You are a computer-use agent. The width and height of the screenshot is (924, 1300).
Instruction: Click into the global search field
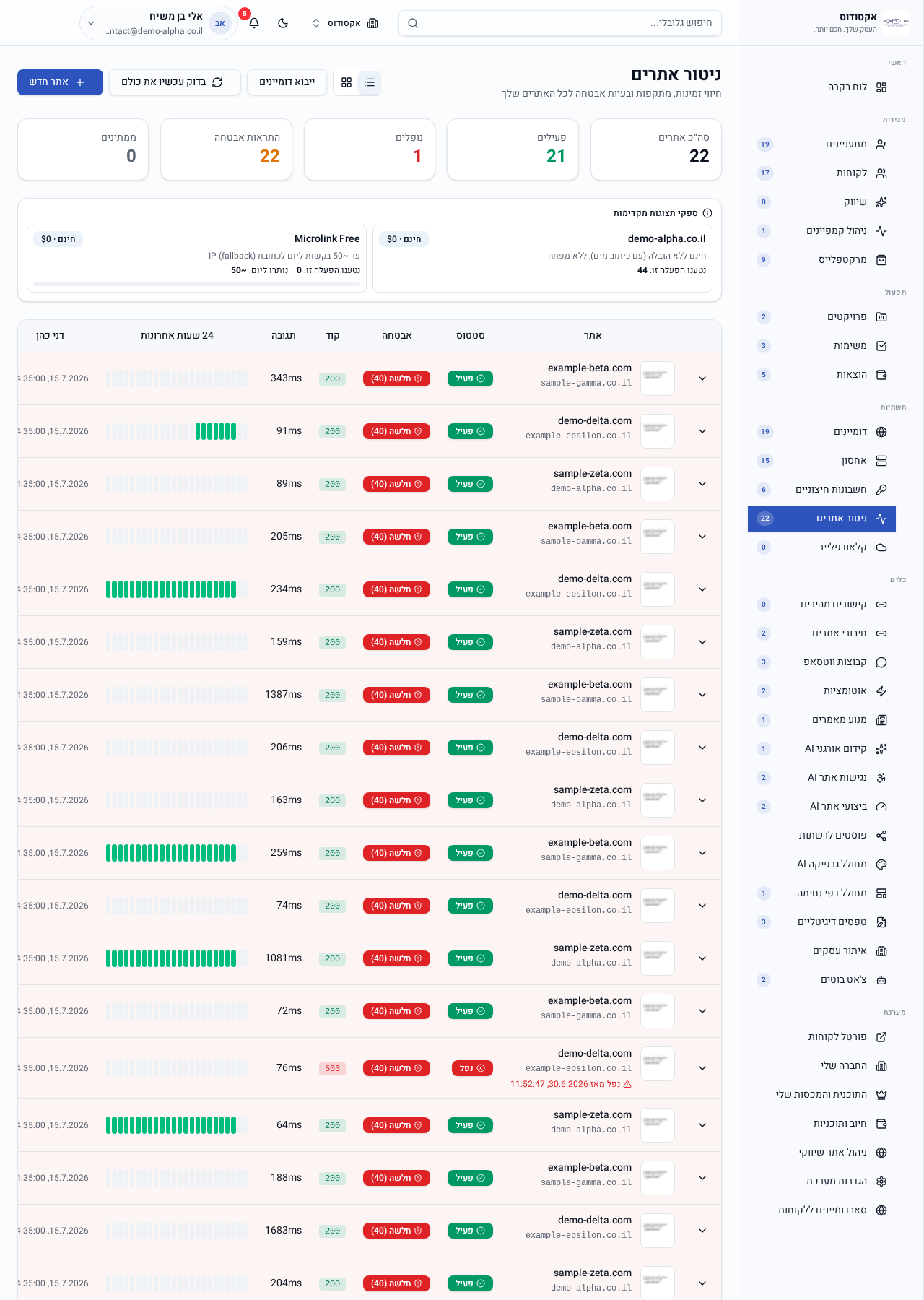[x=560, y=23]
